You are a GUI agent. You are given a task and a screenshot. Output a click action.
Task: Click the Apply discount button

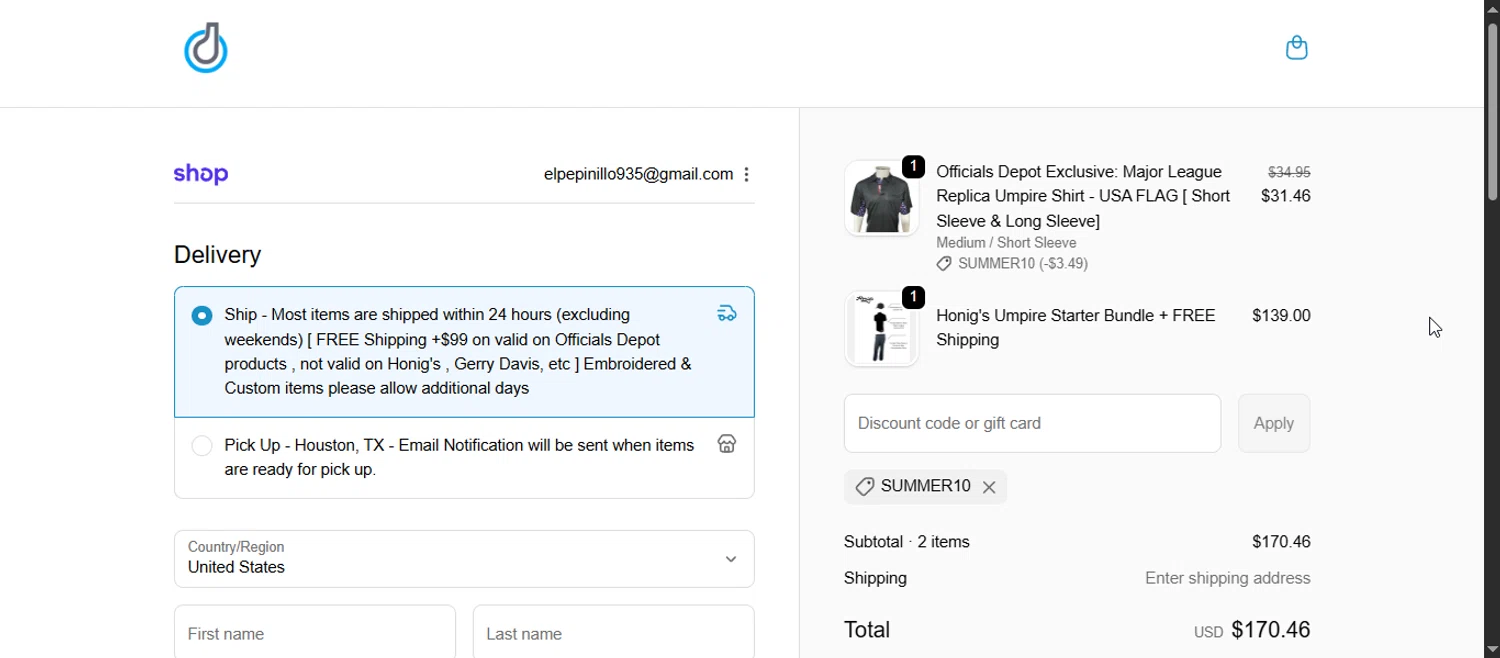1274,423
